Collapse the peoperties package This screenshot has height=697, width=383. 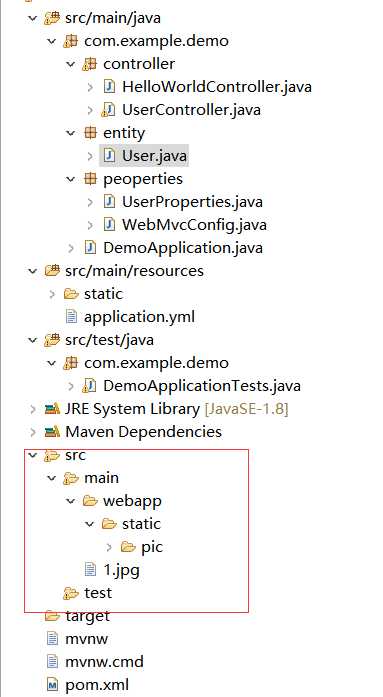71,179
